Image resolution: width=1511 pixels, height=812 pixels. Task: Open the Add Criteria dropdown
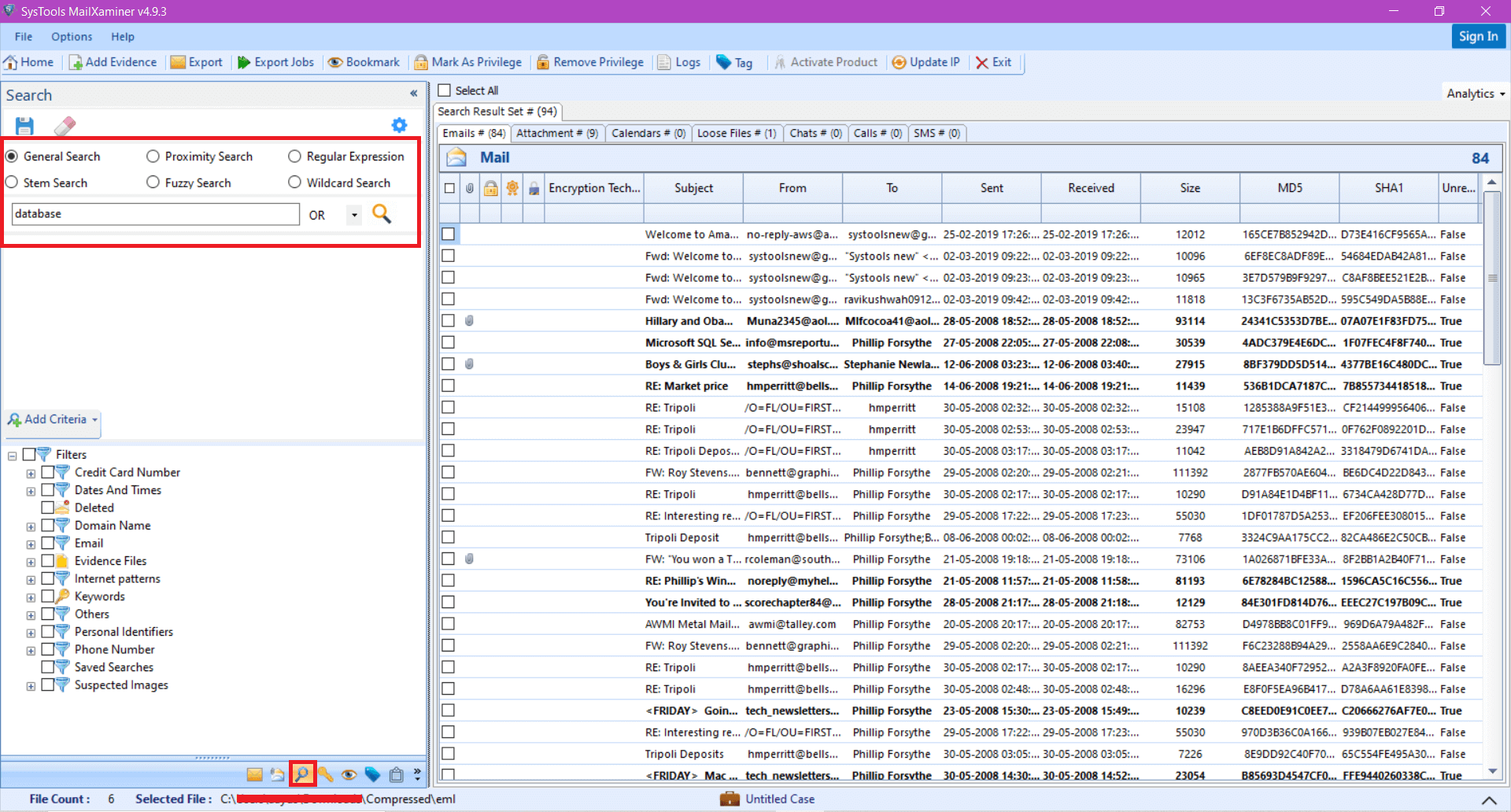pos(53,419)
